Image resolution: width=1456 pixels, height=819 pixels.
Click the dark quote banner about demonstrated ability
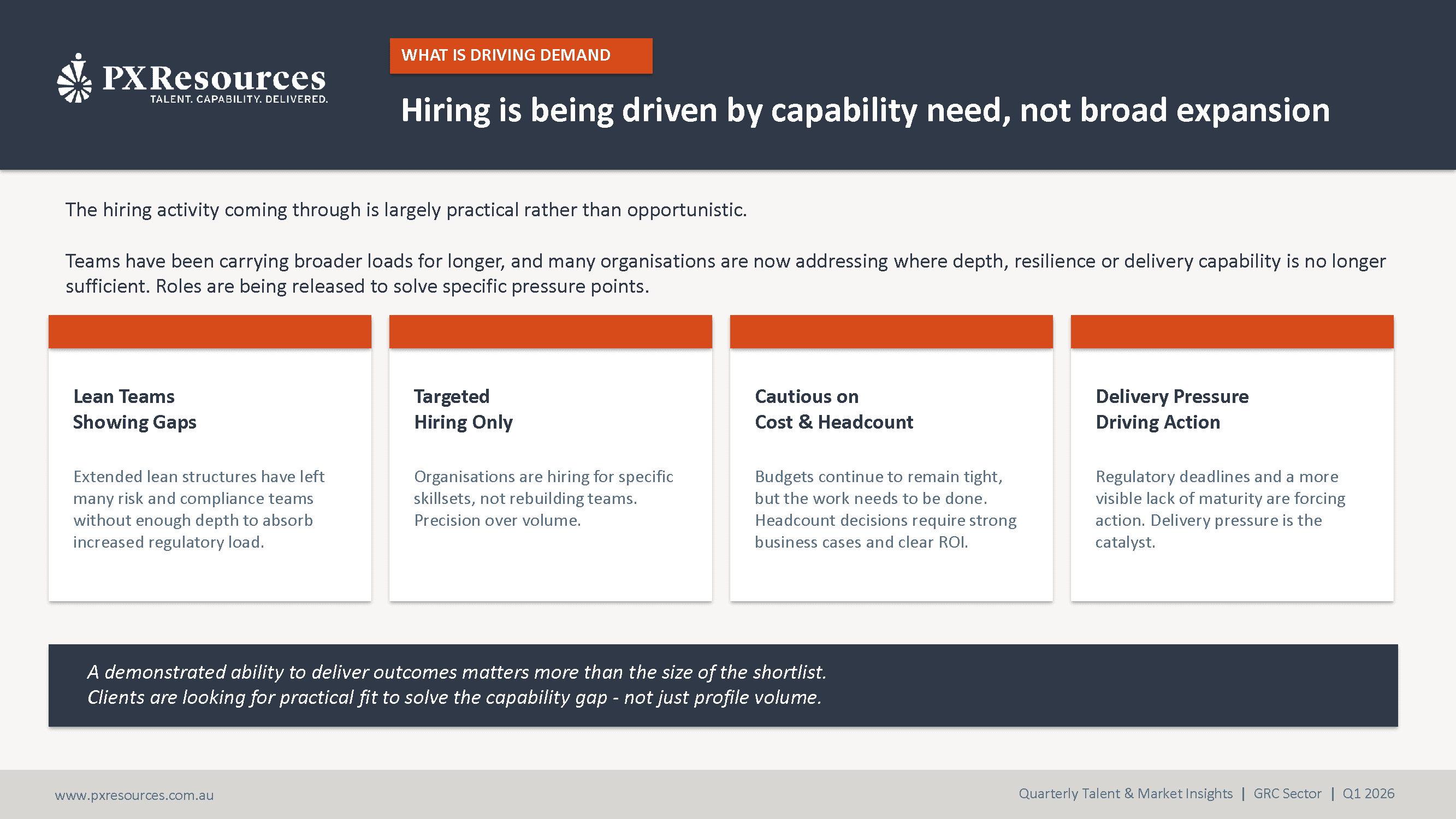tap(723, 685)
